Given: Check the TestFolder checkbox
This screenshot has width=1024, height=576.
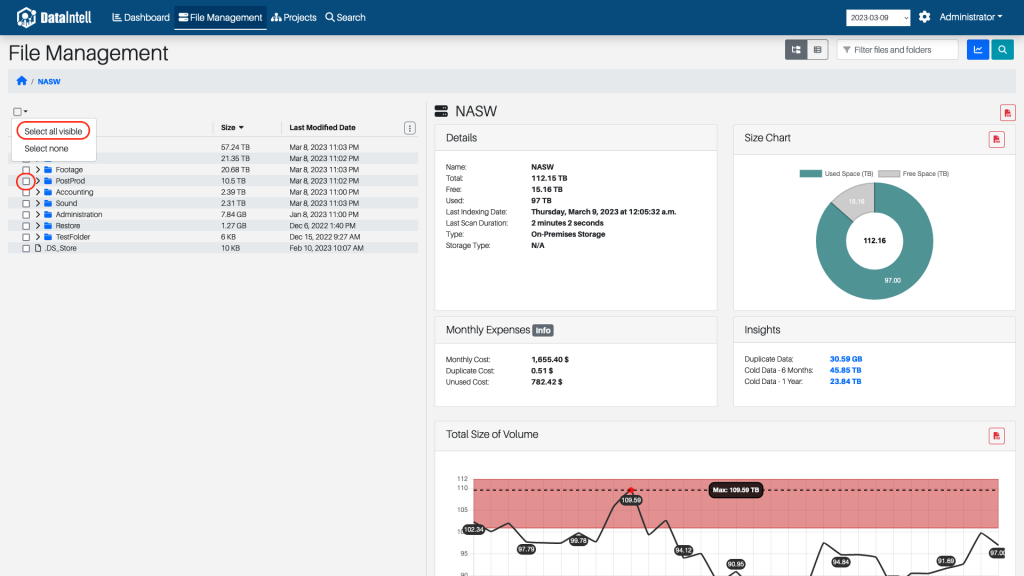Looking at the screenshot, I should (26, 237).
